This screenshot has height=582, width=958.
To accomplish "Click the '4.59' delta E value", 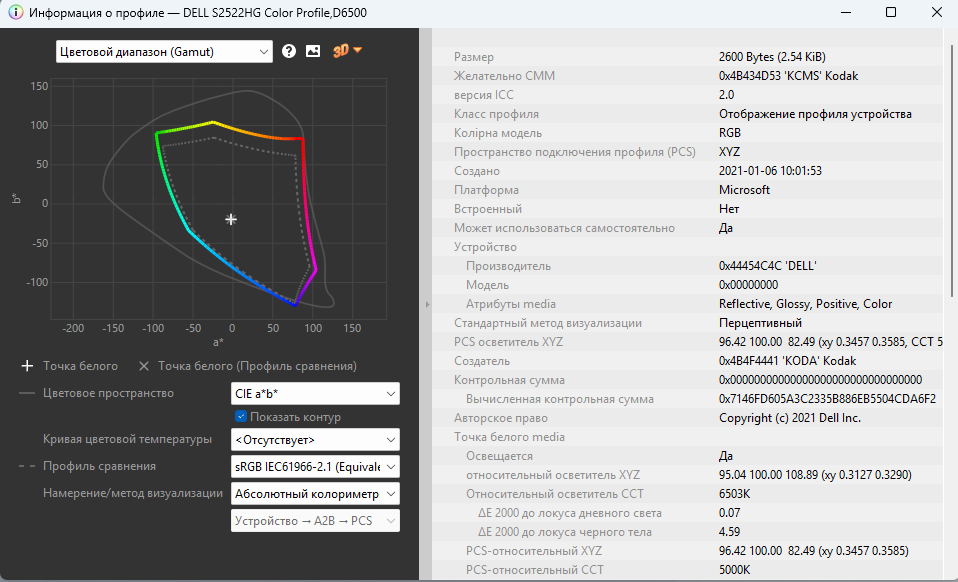I will pyautogui.click(x=729, y=532).
